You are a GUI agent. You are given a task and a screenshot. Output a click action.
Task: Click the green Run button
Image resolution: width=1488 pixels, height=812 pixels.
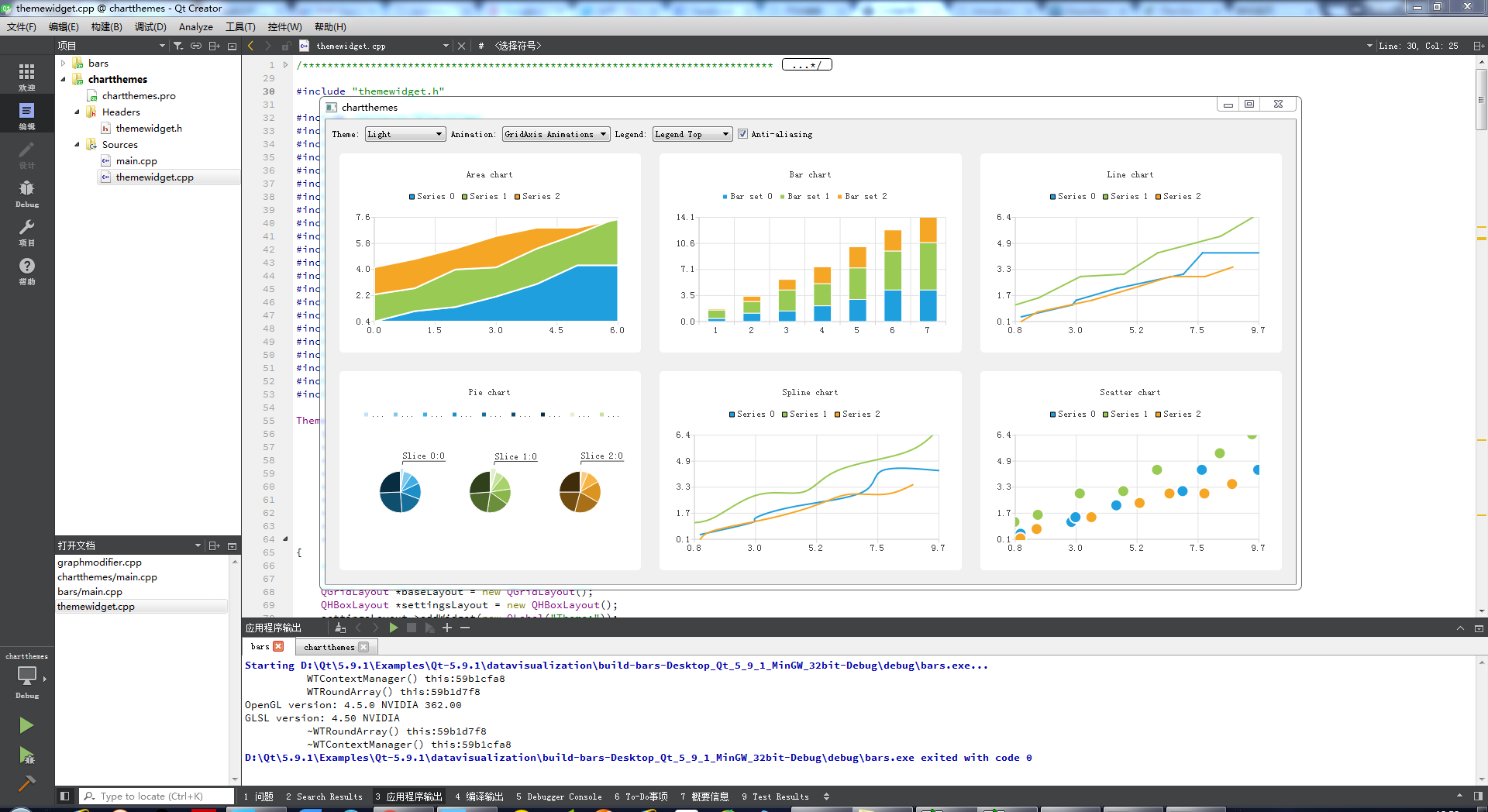point(26,725)
